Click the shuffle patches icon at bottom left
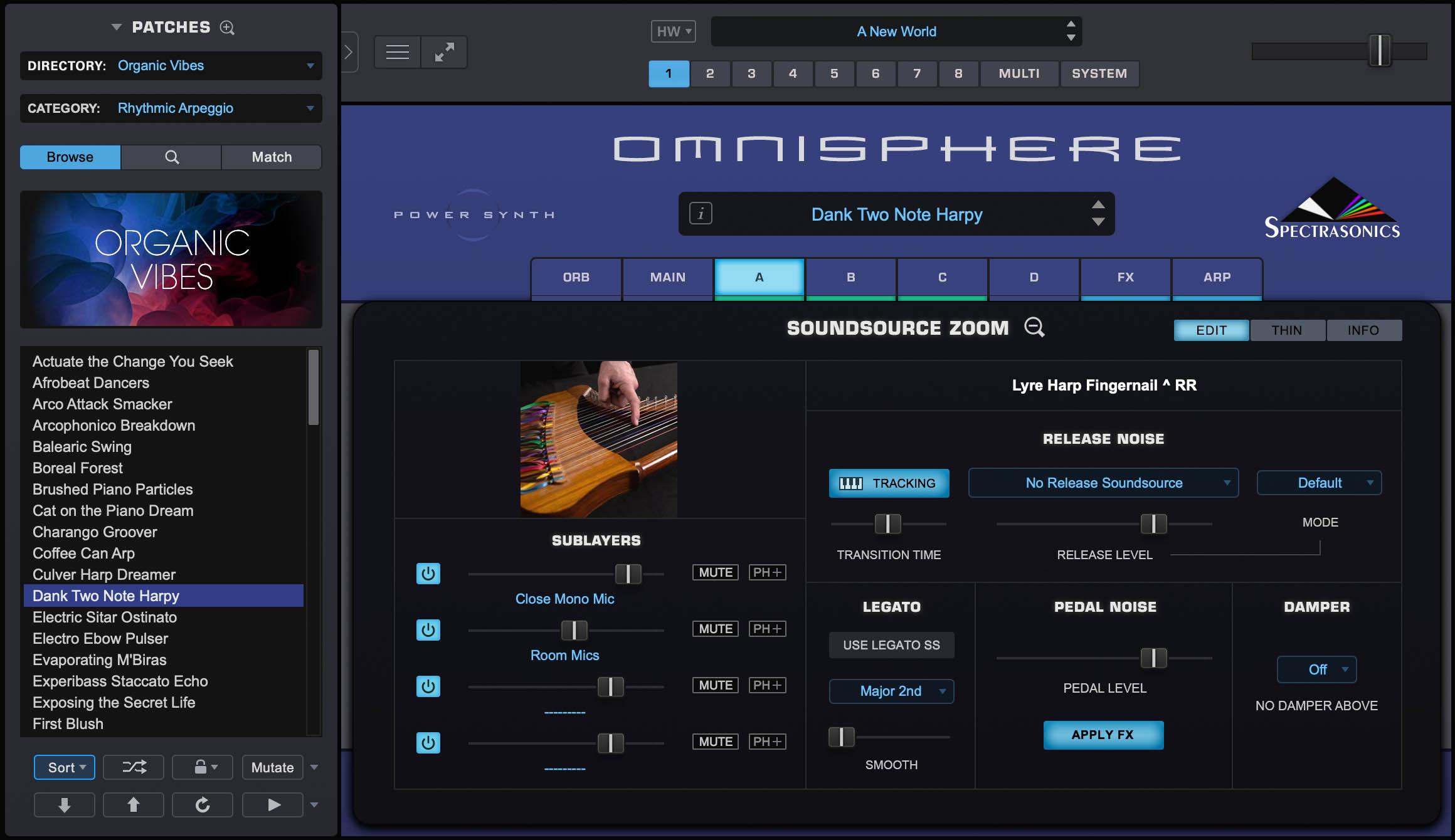This screenshot has height=840, width=1455. [133, 767]
